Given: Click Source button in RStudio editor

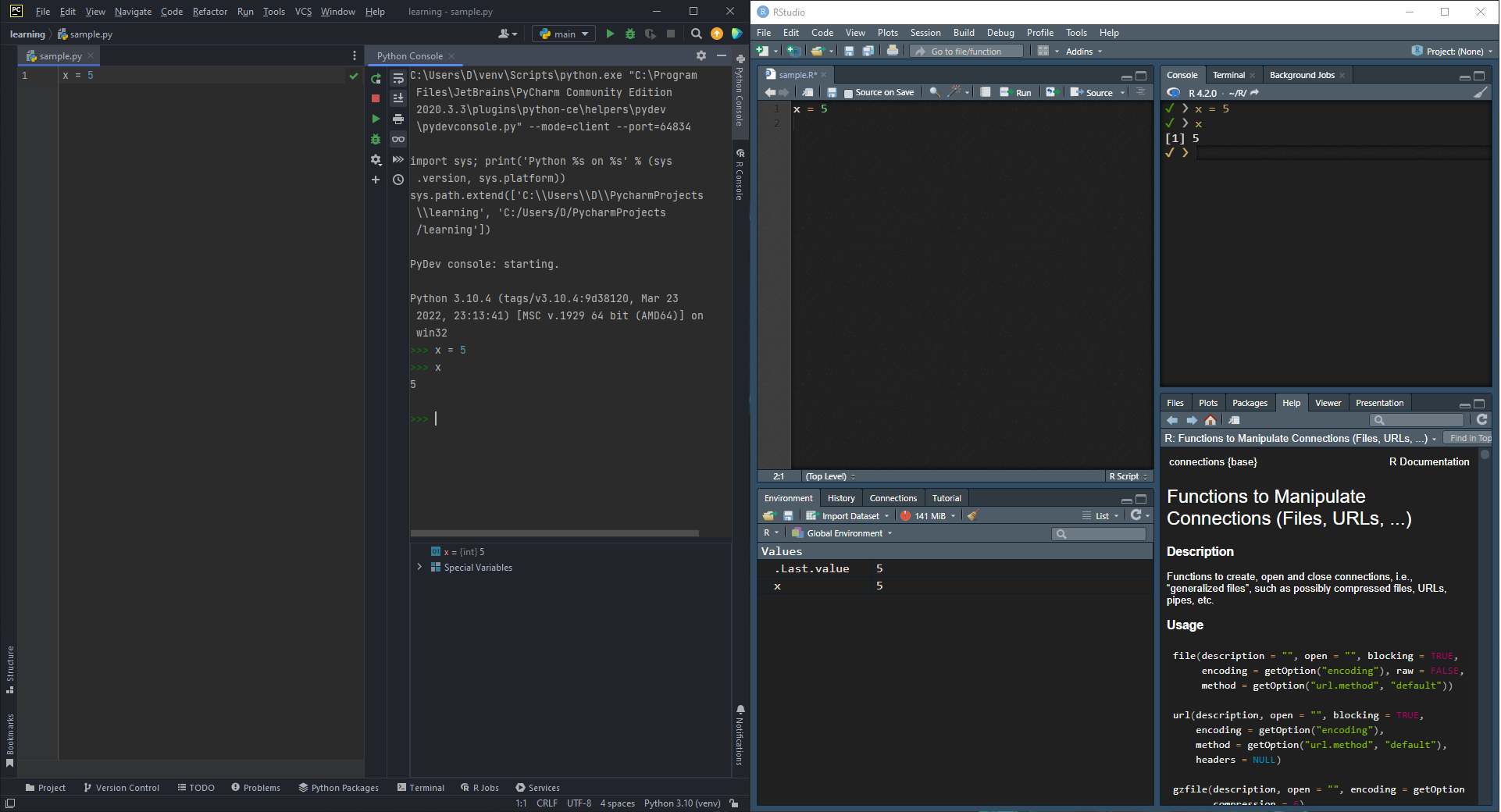Looking at the screenshot, I should 1092,92.
